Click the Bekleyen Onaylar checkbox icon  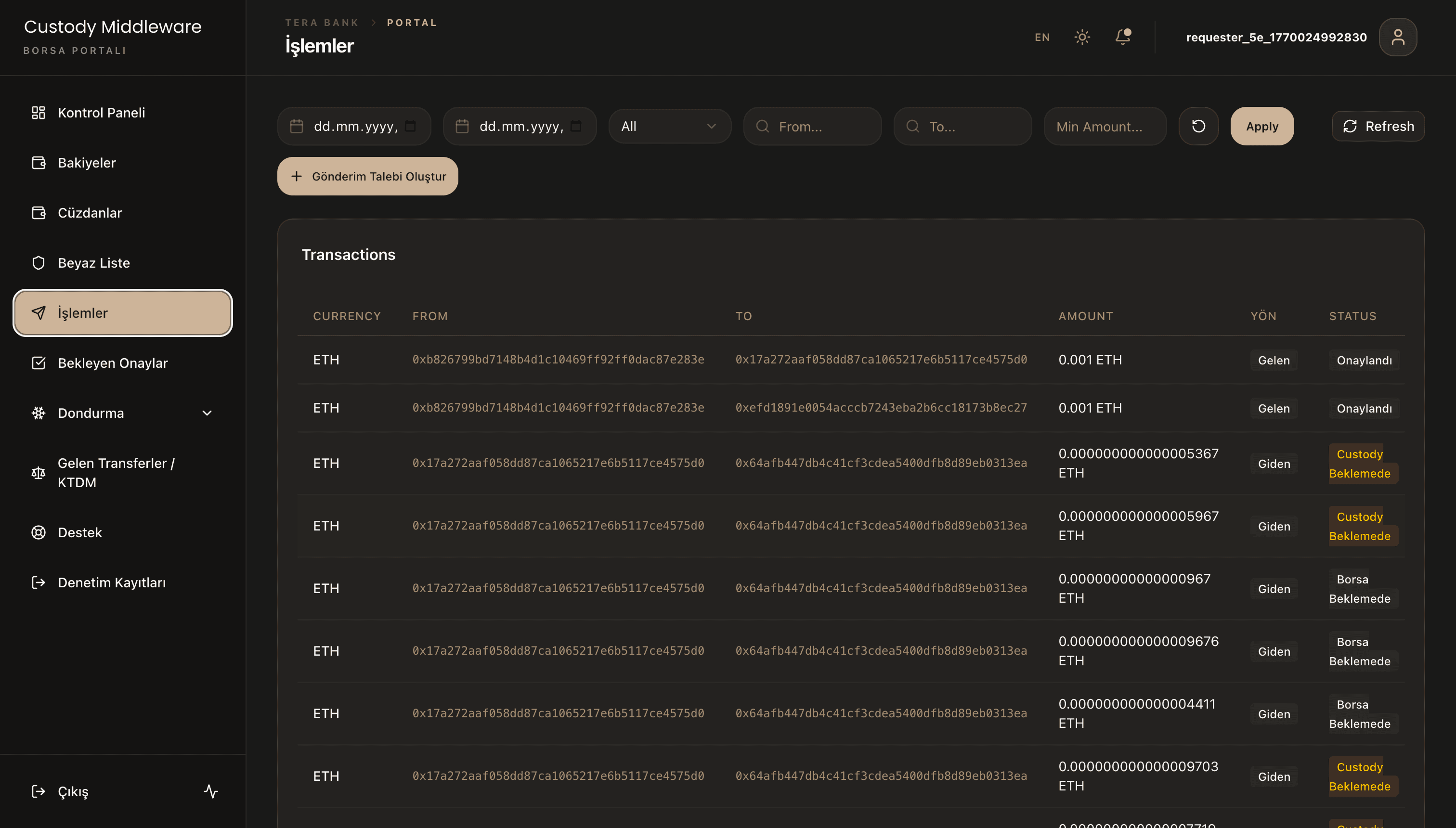(38, 363)
